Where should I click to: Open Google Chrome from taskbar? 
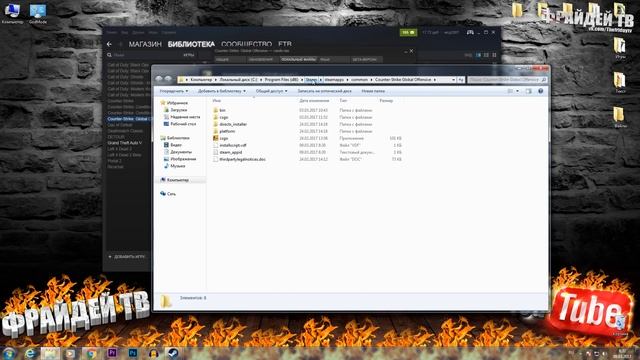pos(91,353)
